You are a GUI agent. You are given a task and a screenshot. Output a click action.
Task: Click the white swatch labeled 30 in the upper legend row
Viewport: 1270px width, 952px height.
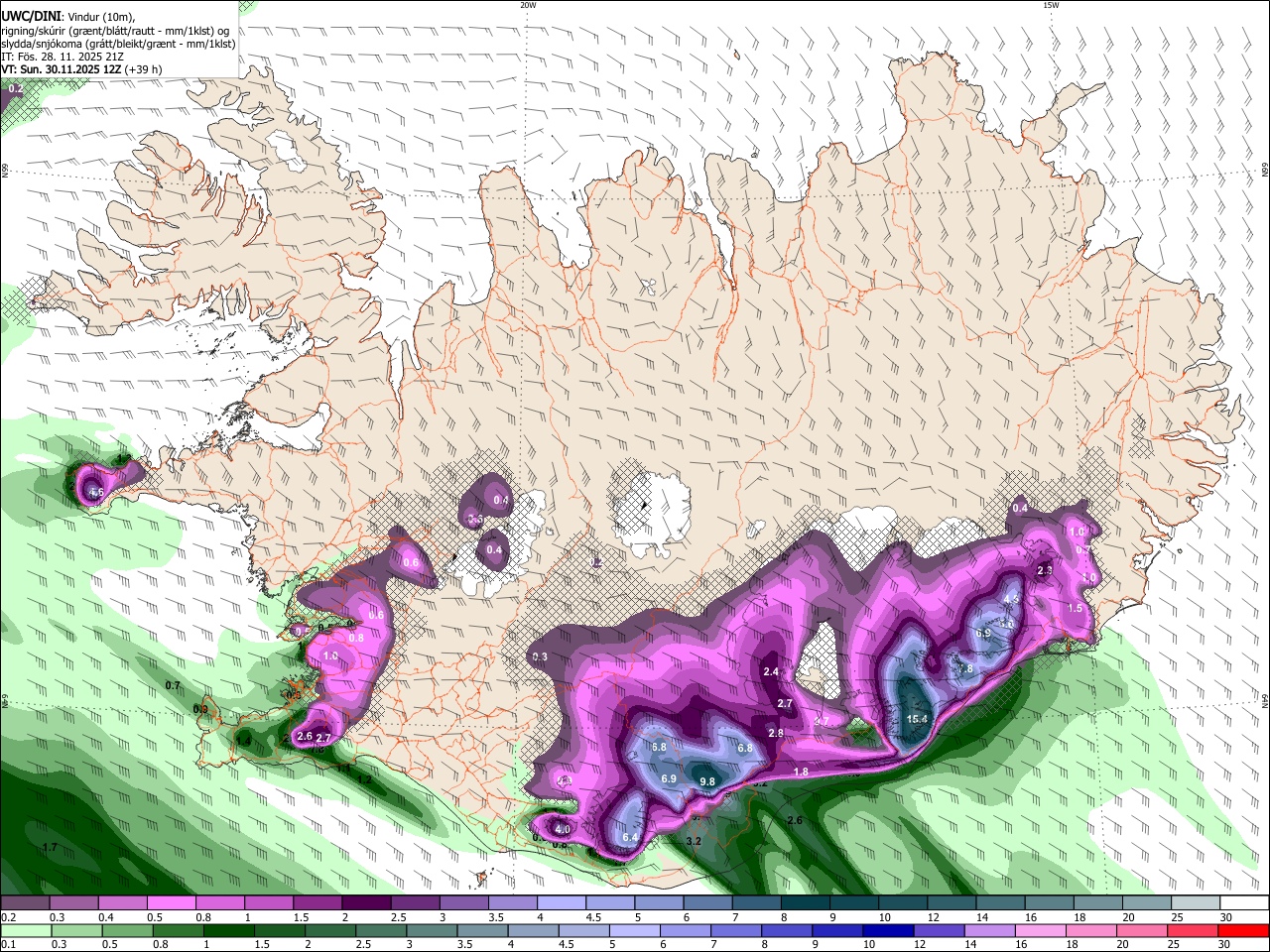[1244, 903]
